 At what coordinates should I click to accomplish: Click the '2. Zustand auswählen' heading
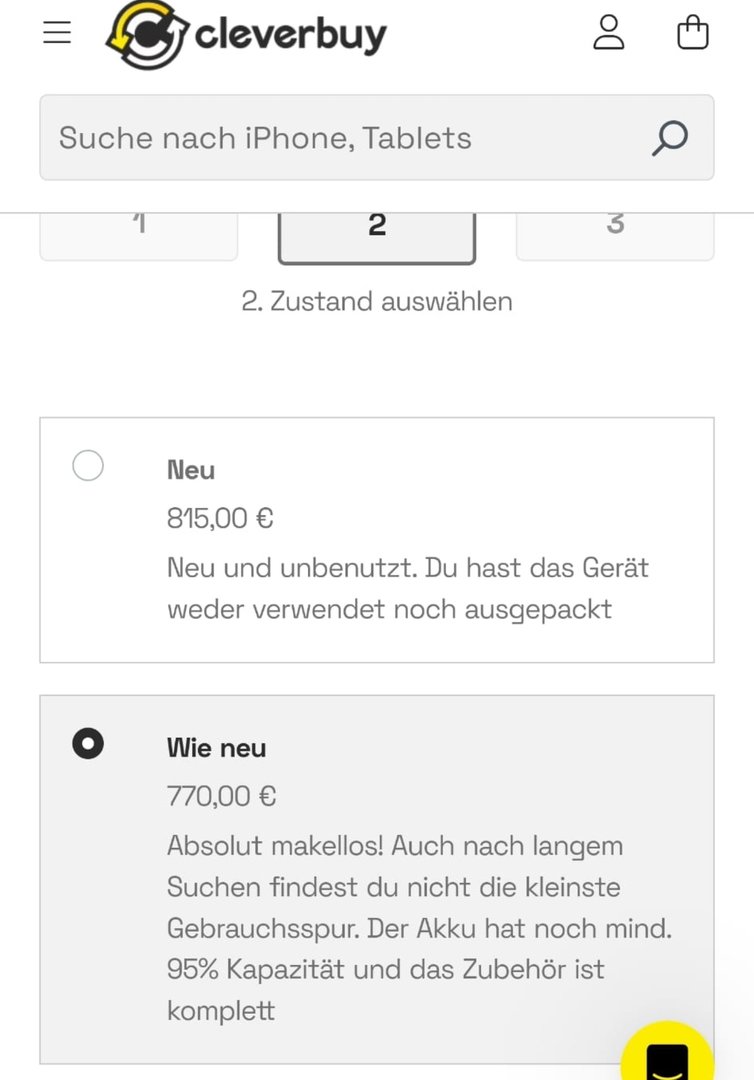[377, 301]
